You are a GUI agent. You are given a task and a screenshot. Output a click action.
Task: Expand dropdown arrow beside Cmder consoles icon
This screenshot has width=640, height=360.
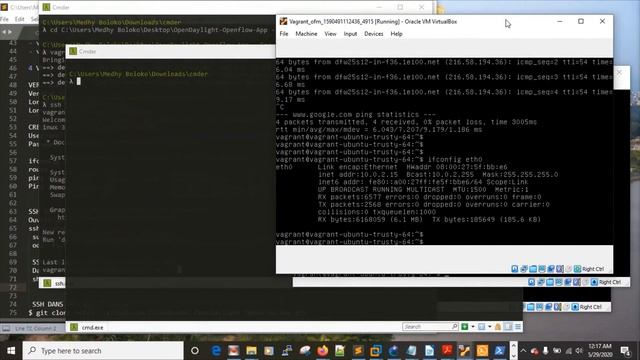point(489,327)
